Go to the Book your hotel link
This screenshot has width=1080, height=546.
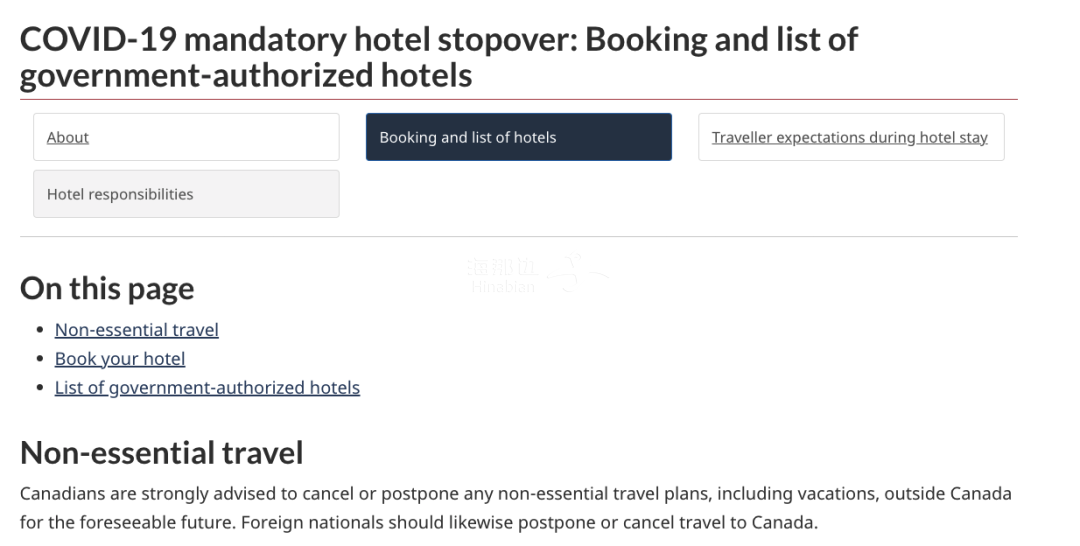pos(120,359)
